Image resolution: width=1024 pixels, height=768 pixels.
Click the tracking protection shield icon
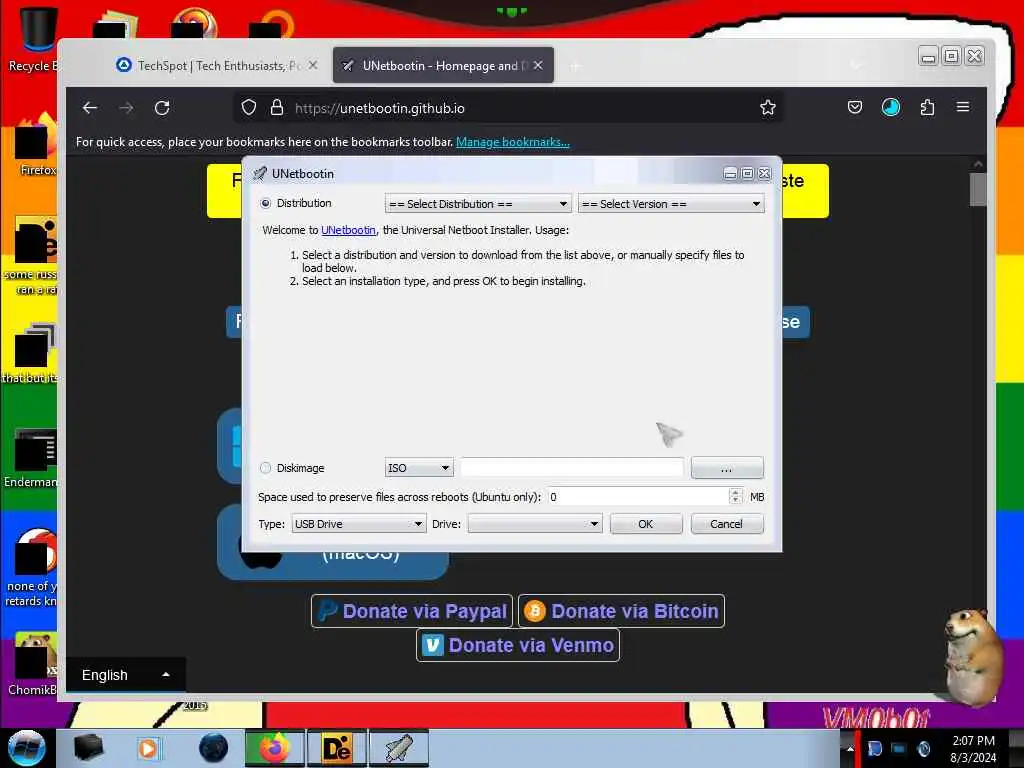pos(249,108)
